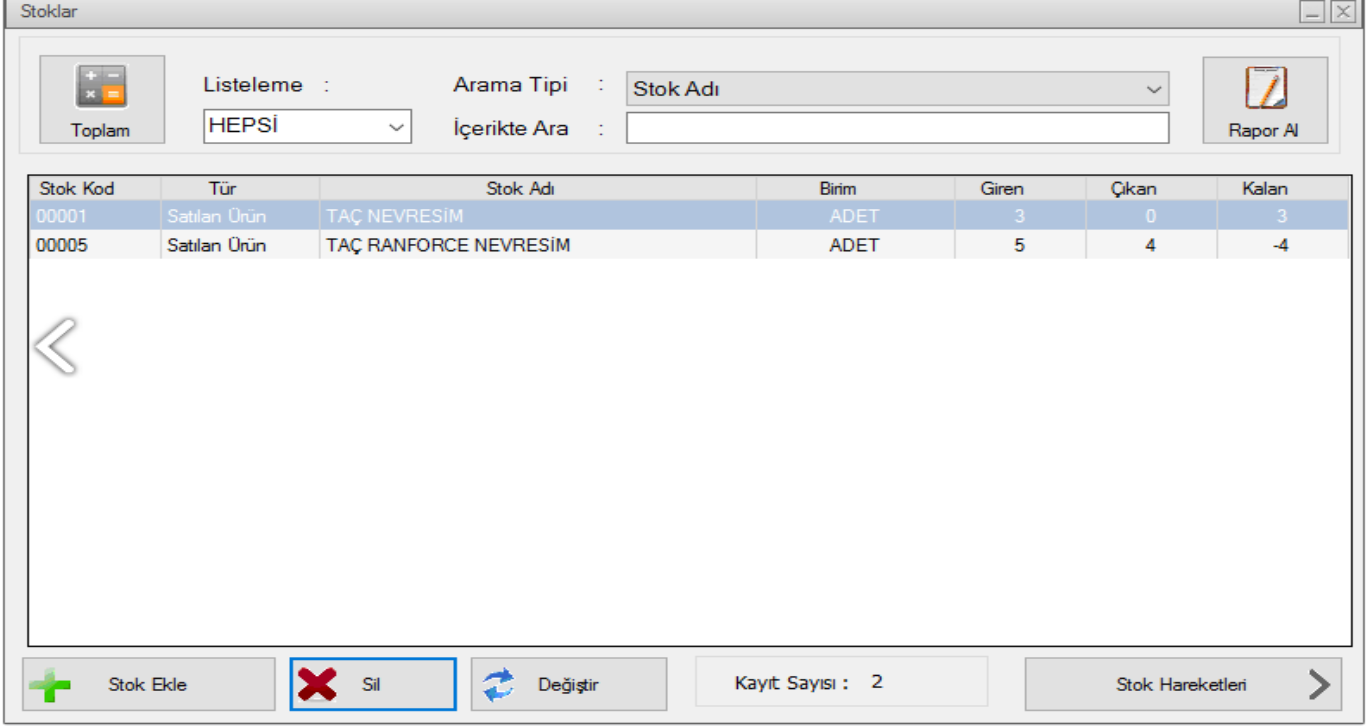Focus the İçerikte Ara search field
The height and width of the screenshot is (728, 1366).
(897, 128)
